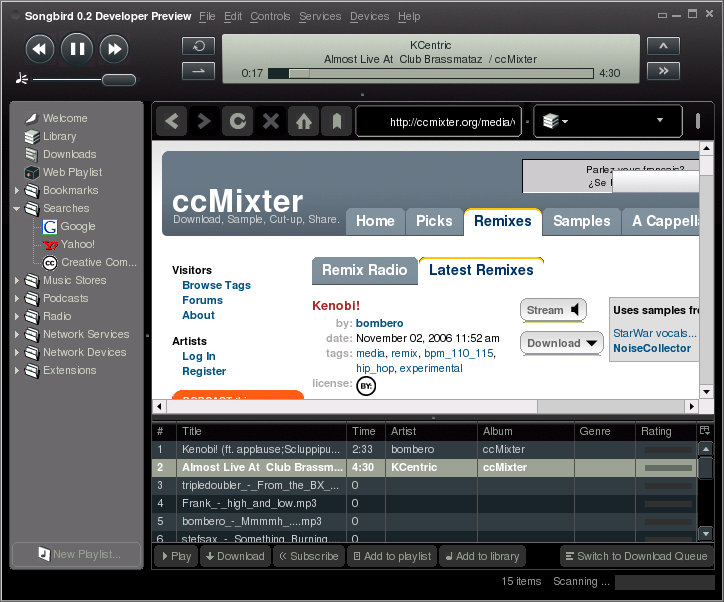
Task: Click the double-arrow button beside player
Action: [x=664, y=71]
